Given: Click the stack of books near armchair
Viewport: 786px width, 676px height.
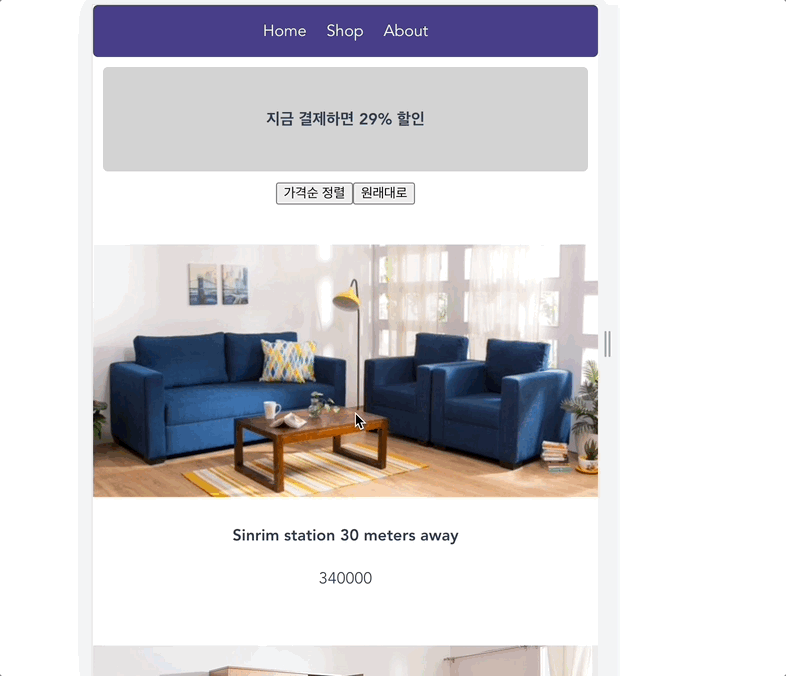Looking at the screenshot, I should tap(555, 456).
